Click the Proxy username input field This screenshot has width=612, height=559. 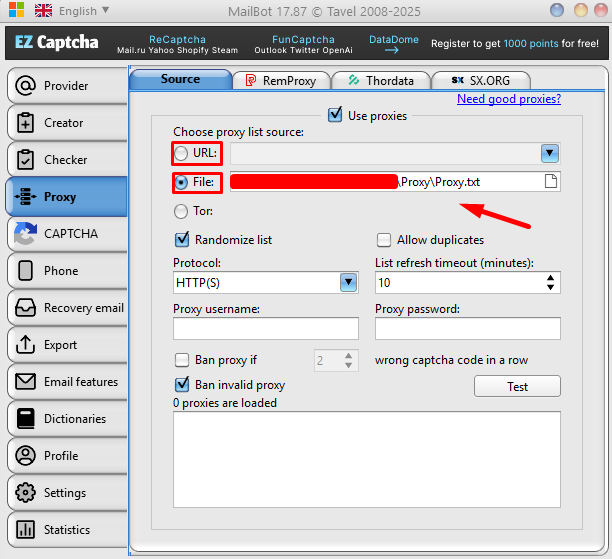pyautogui.click(x=266, y=328)
